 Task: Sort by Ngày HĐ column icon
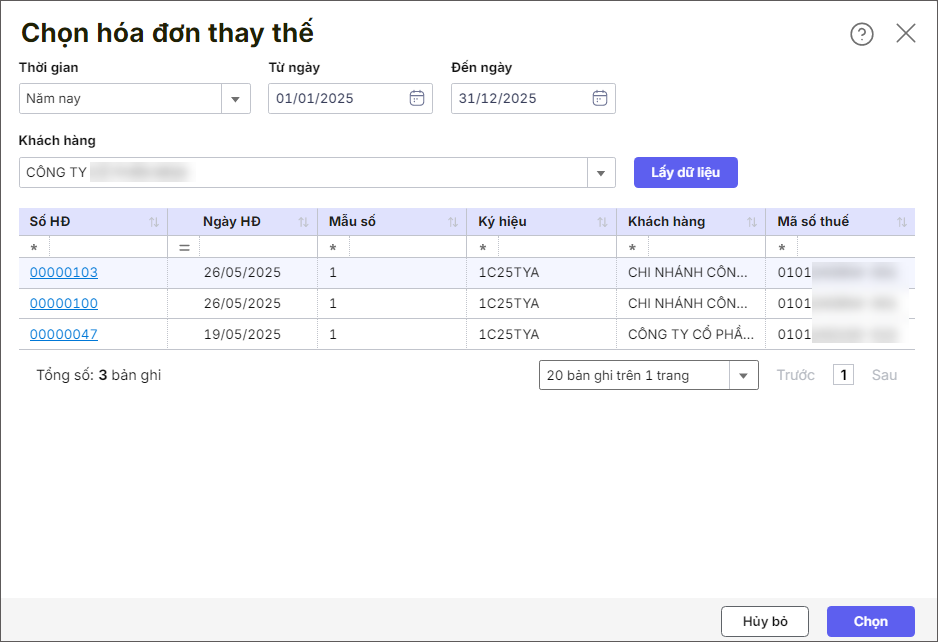[303, 222]
